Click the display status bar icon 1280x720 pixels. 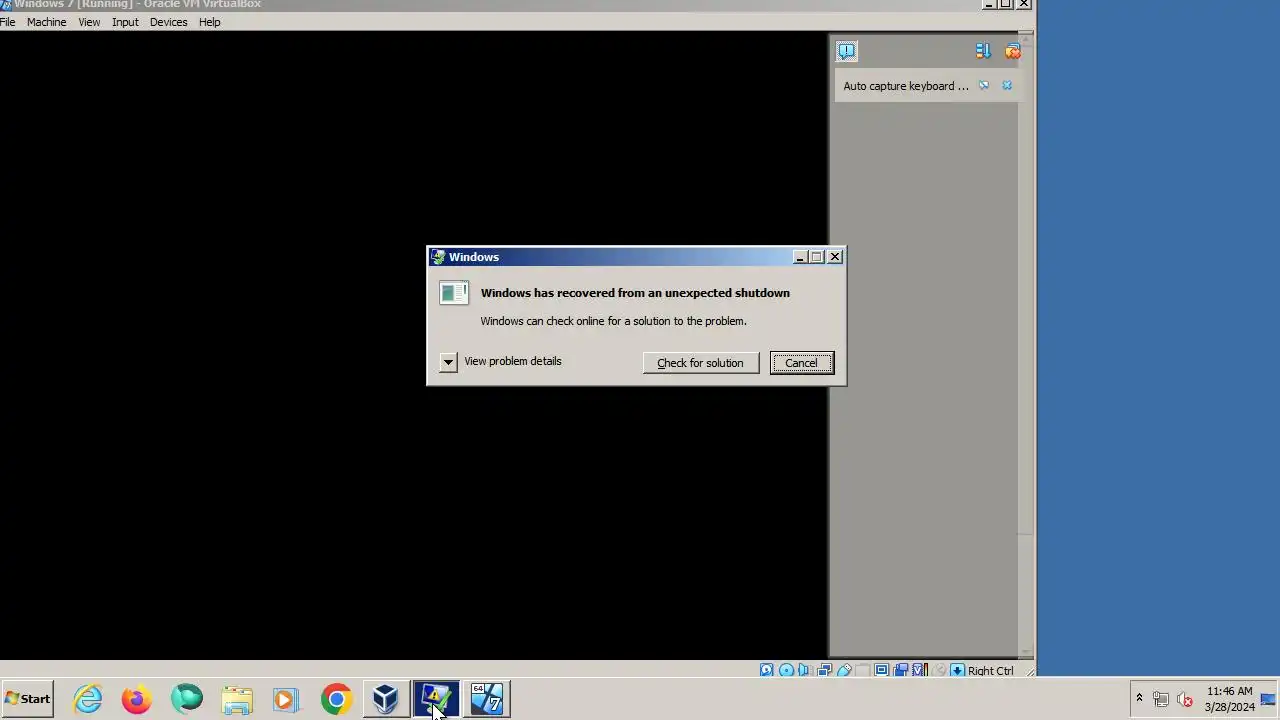tap(881, 671)
